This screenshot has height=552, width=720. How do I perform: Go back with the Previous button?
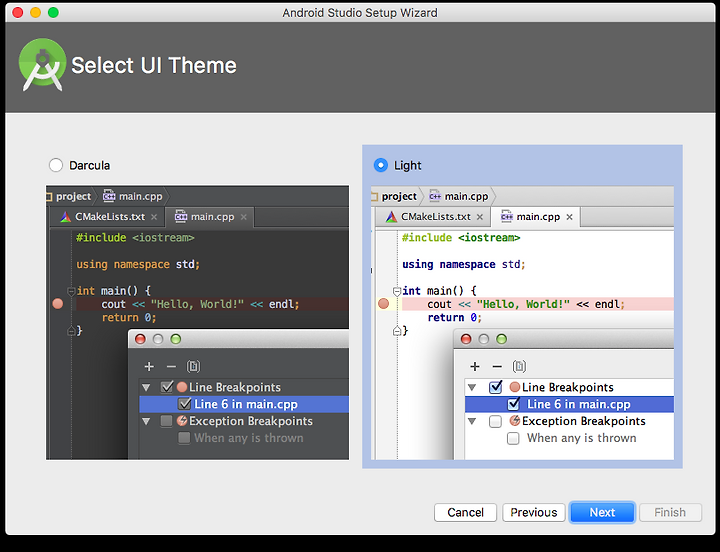(534, 512)
